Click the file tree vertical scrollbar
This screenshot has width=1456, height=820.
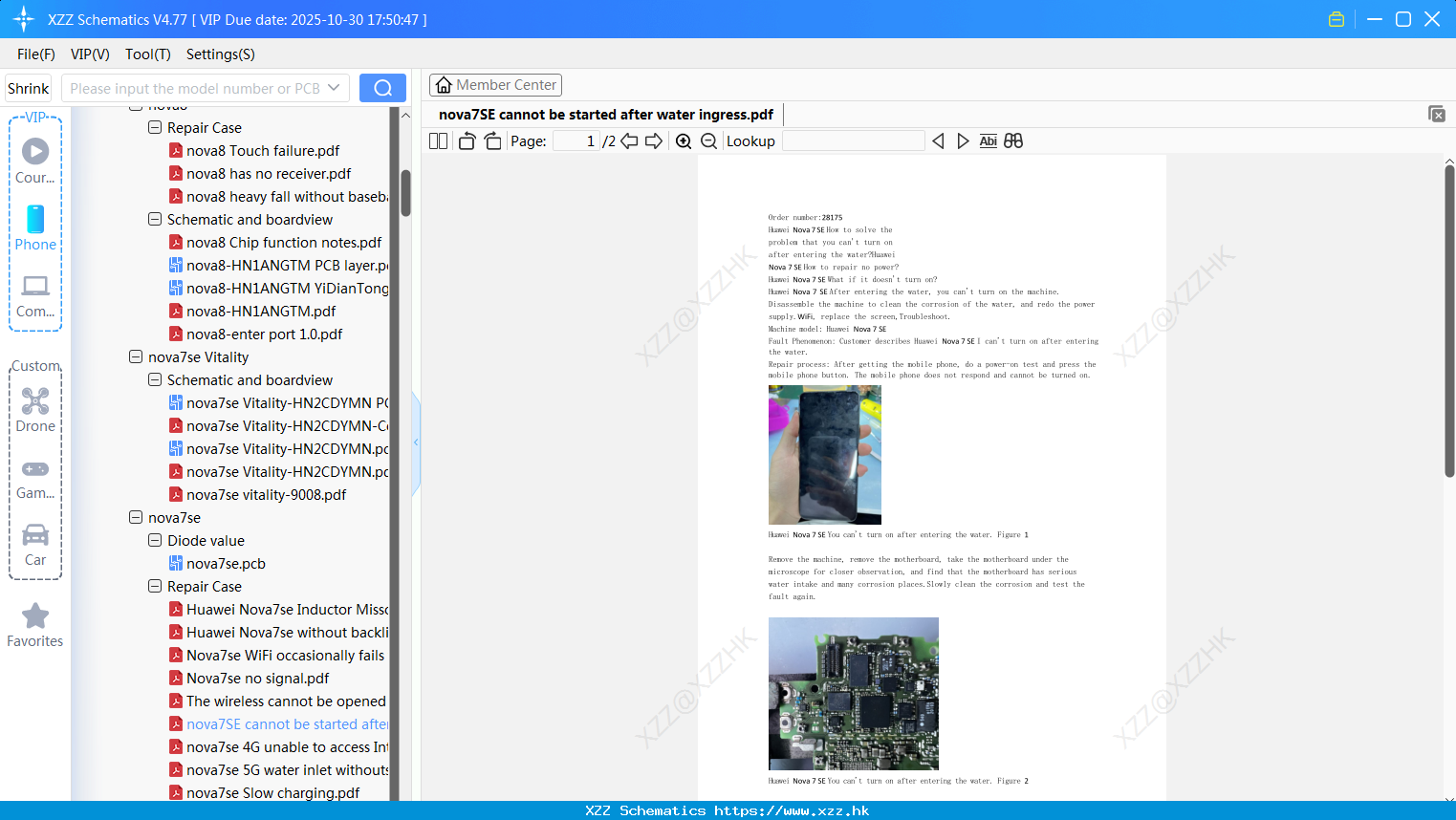[x=405, y=193]
